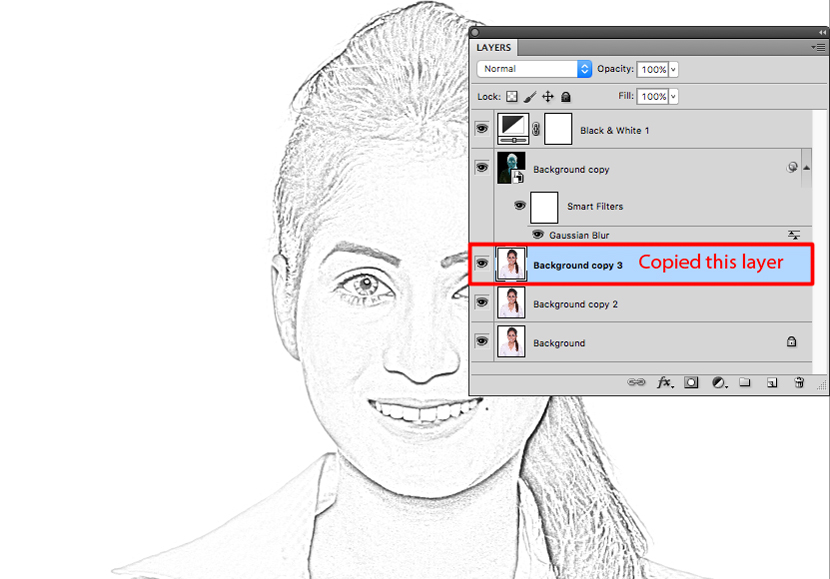Screen dimensions: 830x579
Task: Click the Fill percentage field
Action: tap(653, 97)
